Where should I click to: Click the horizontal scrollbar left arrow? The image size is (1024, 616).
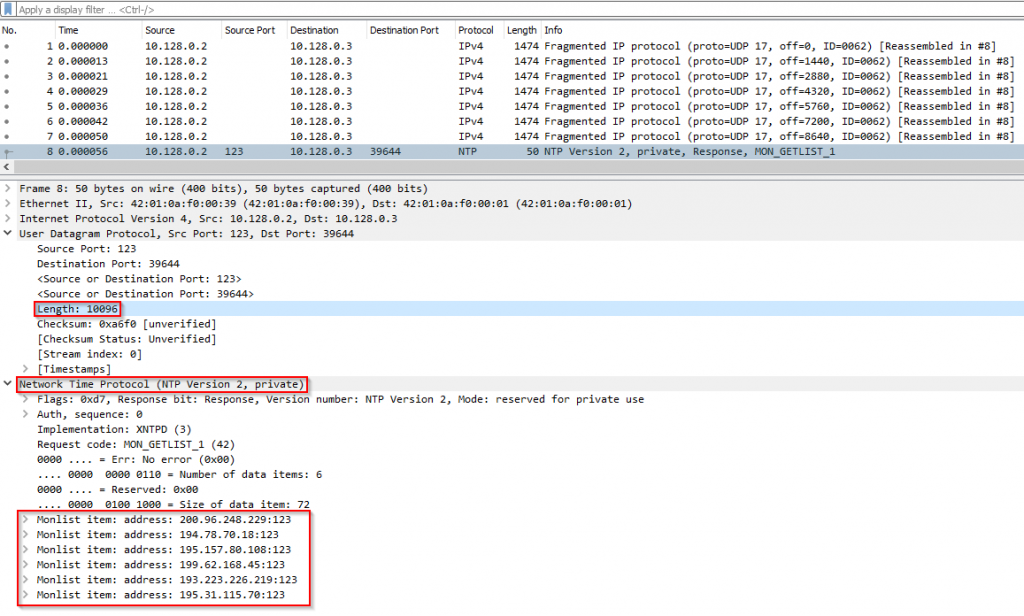click(6, 167)
